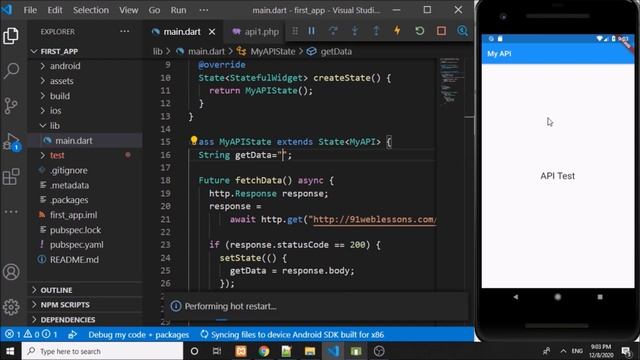Expand the android folder
640x360 pixels.
click(43, 66)
